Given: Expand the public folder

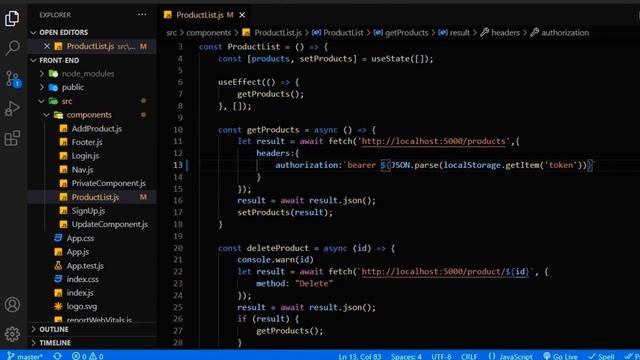Looking at the screenshot, I should click(73, 87).
